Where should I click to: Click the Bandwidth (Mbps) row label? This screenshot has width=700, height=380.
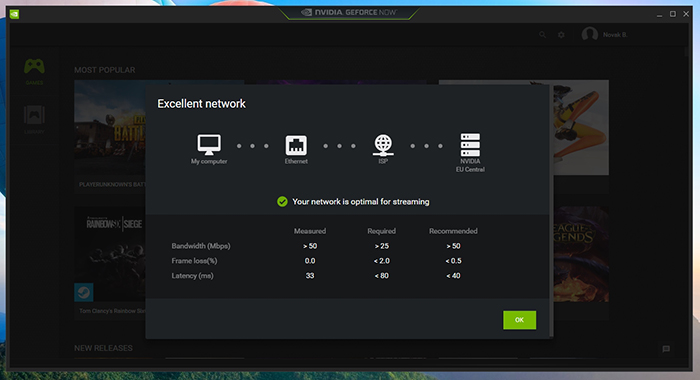[x=201, y=246]
